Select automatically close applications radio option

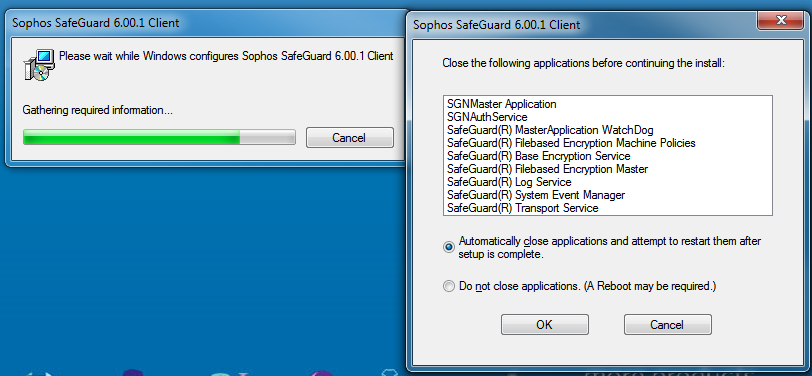click(x=448, y=248)
